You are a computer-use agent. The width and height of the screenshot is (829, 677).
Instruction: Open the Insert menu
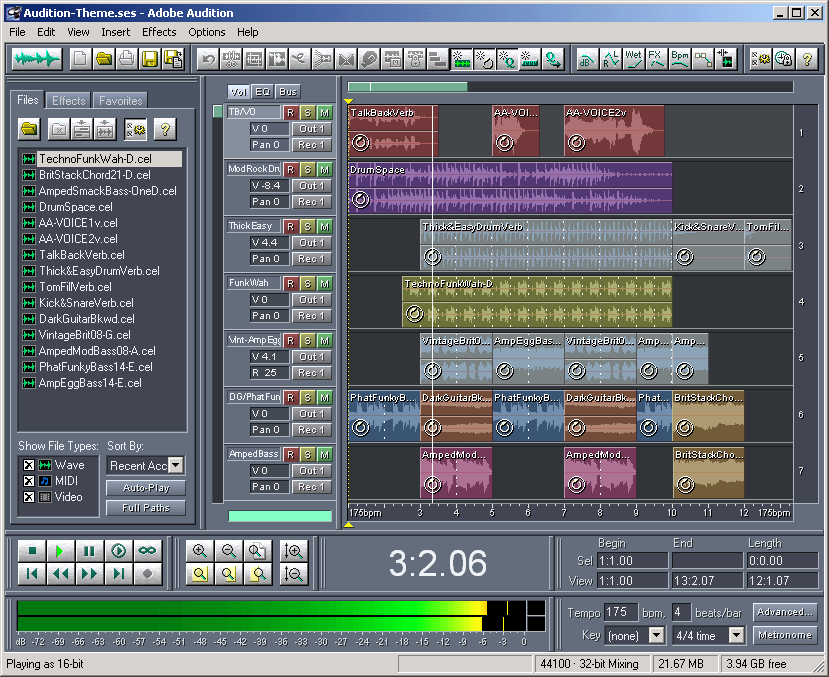[x=116, y=32]
